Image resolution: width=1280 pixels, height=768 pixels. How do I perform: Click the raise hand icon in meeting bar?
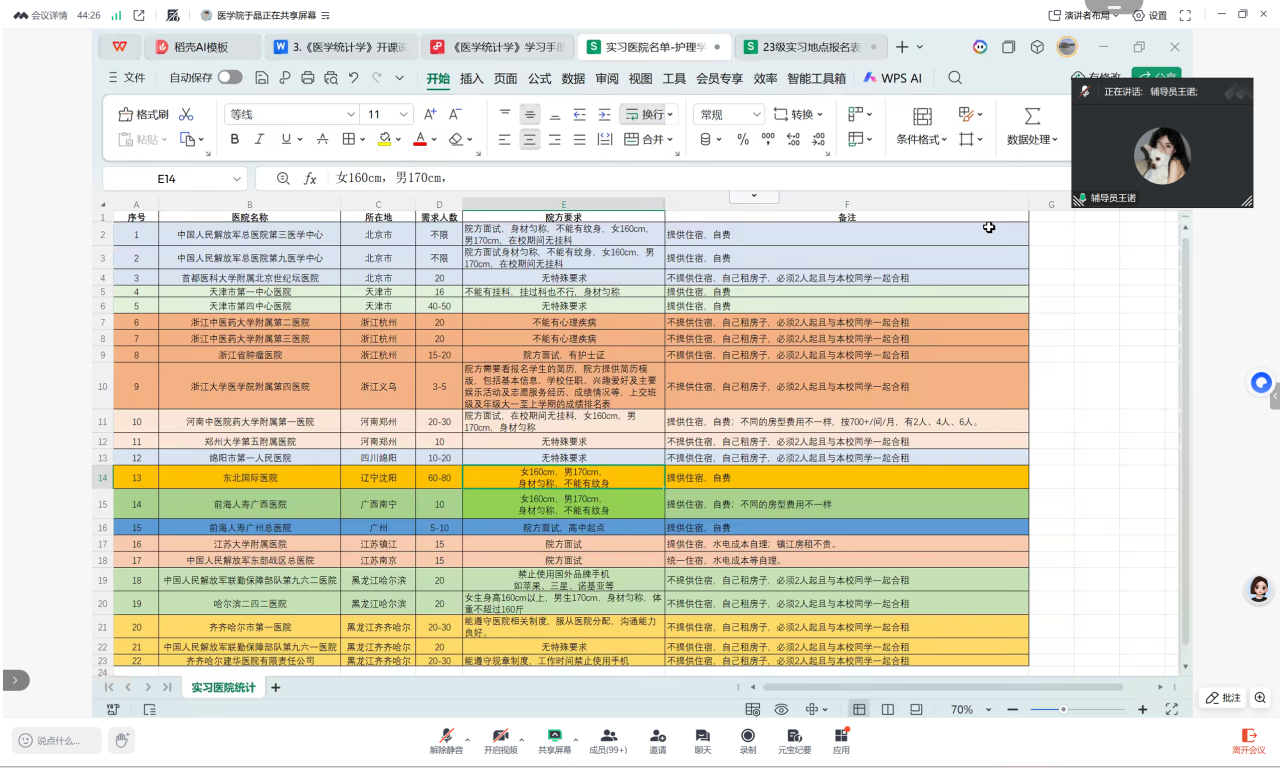(121, 740)
